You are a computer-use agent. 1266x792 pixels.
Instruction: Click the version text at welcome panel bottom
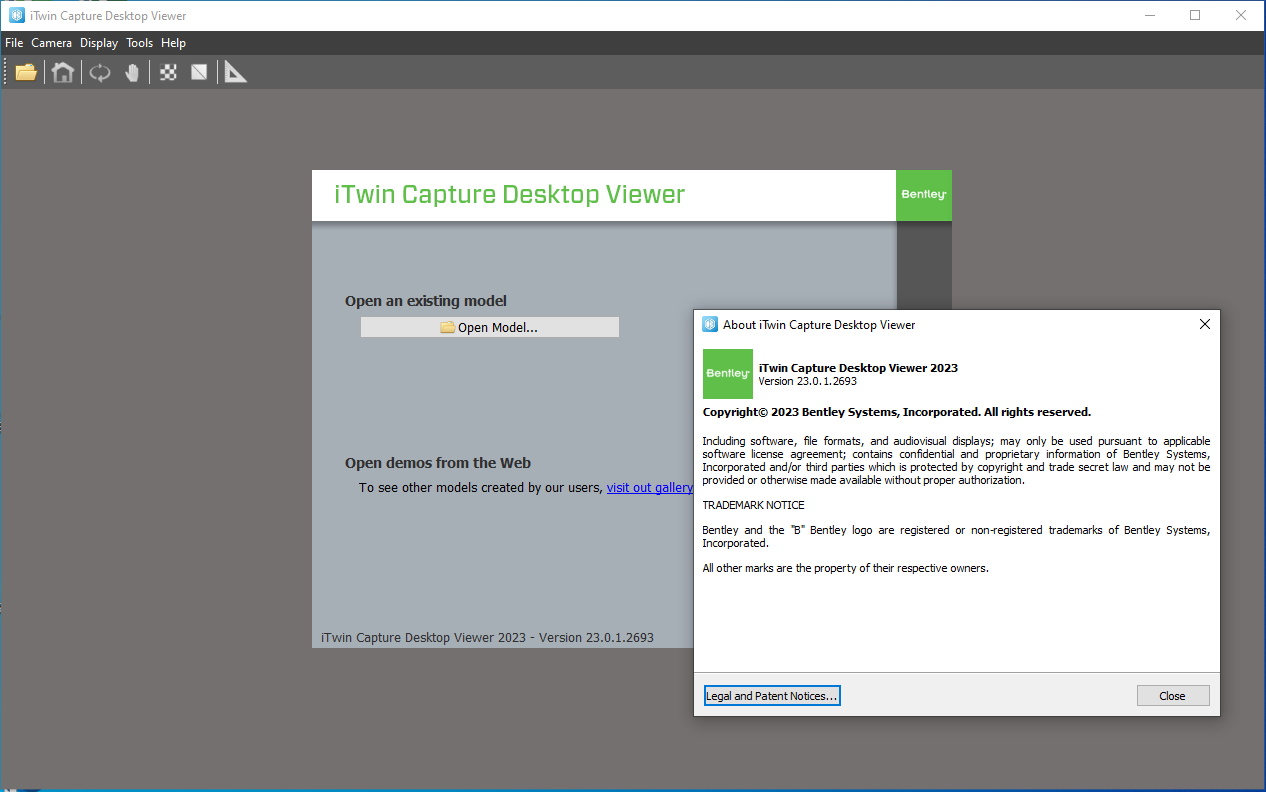pos(487,637)
